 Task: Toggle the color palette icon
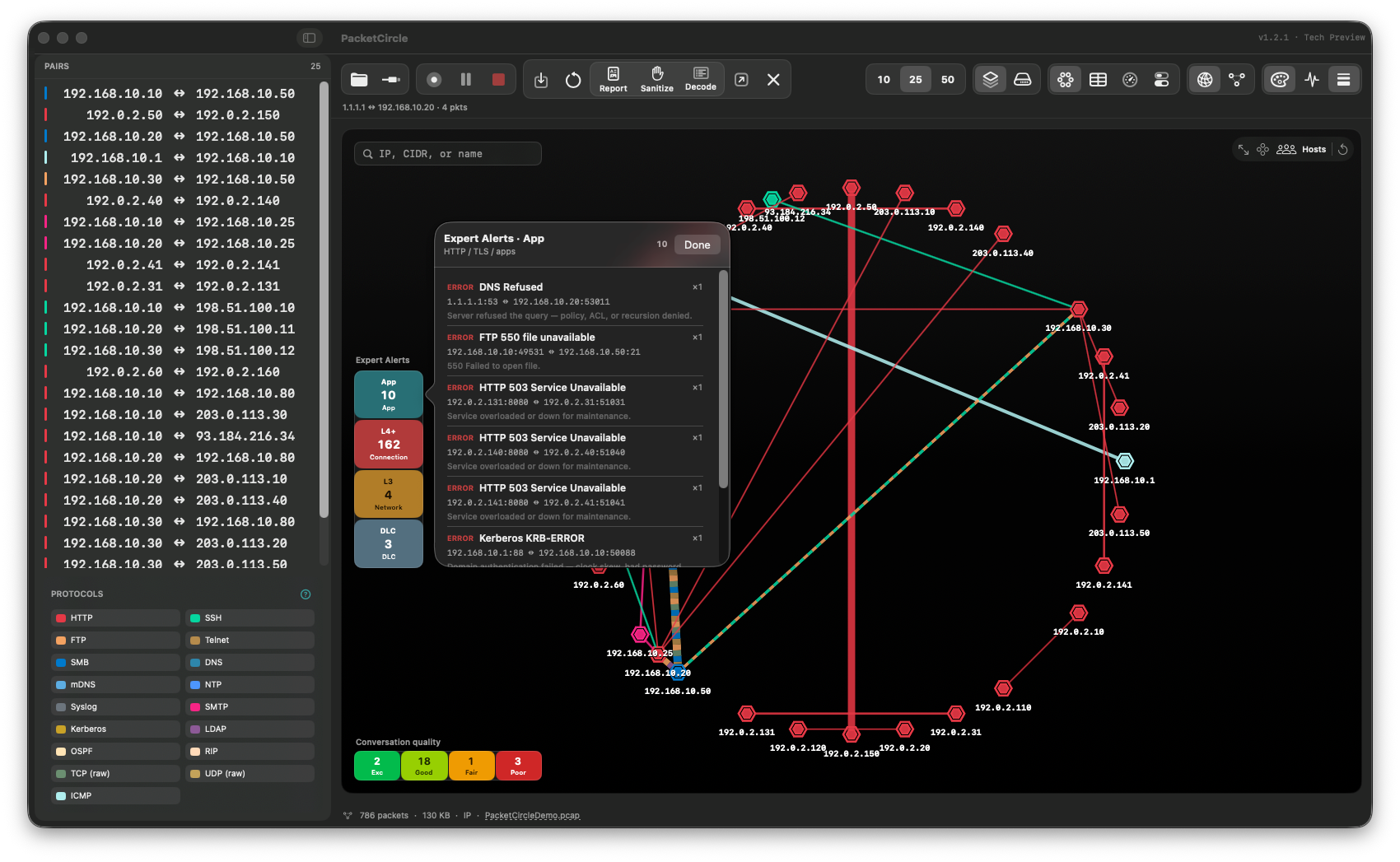tap(1280, 80)
